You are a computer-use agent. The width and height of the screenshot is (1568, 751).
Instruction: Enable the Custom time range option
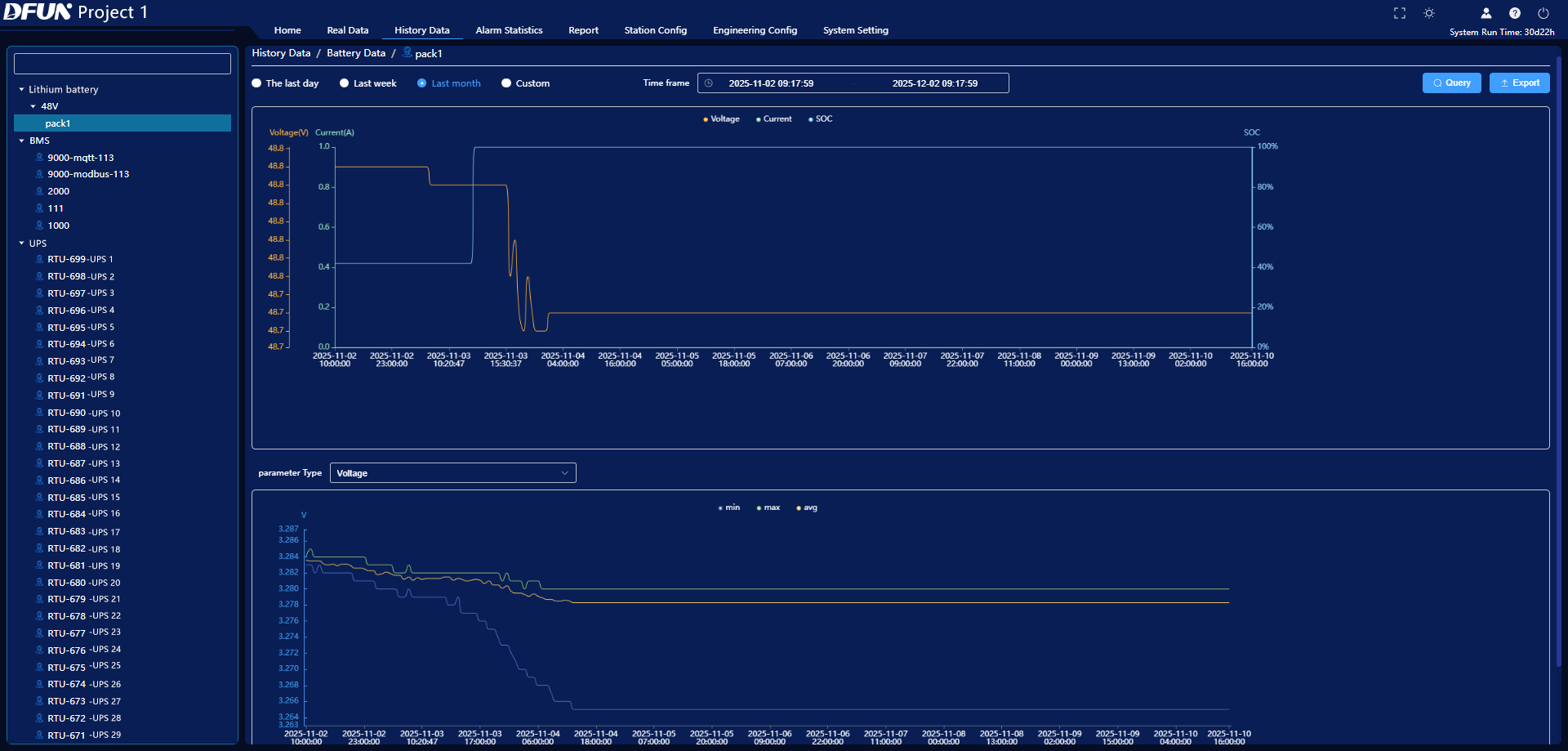506,83
